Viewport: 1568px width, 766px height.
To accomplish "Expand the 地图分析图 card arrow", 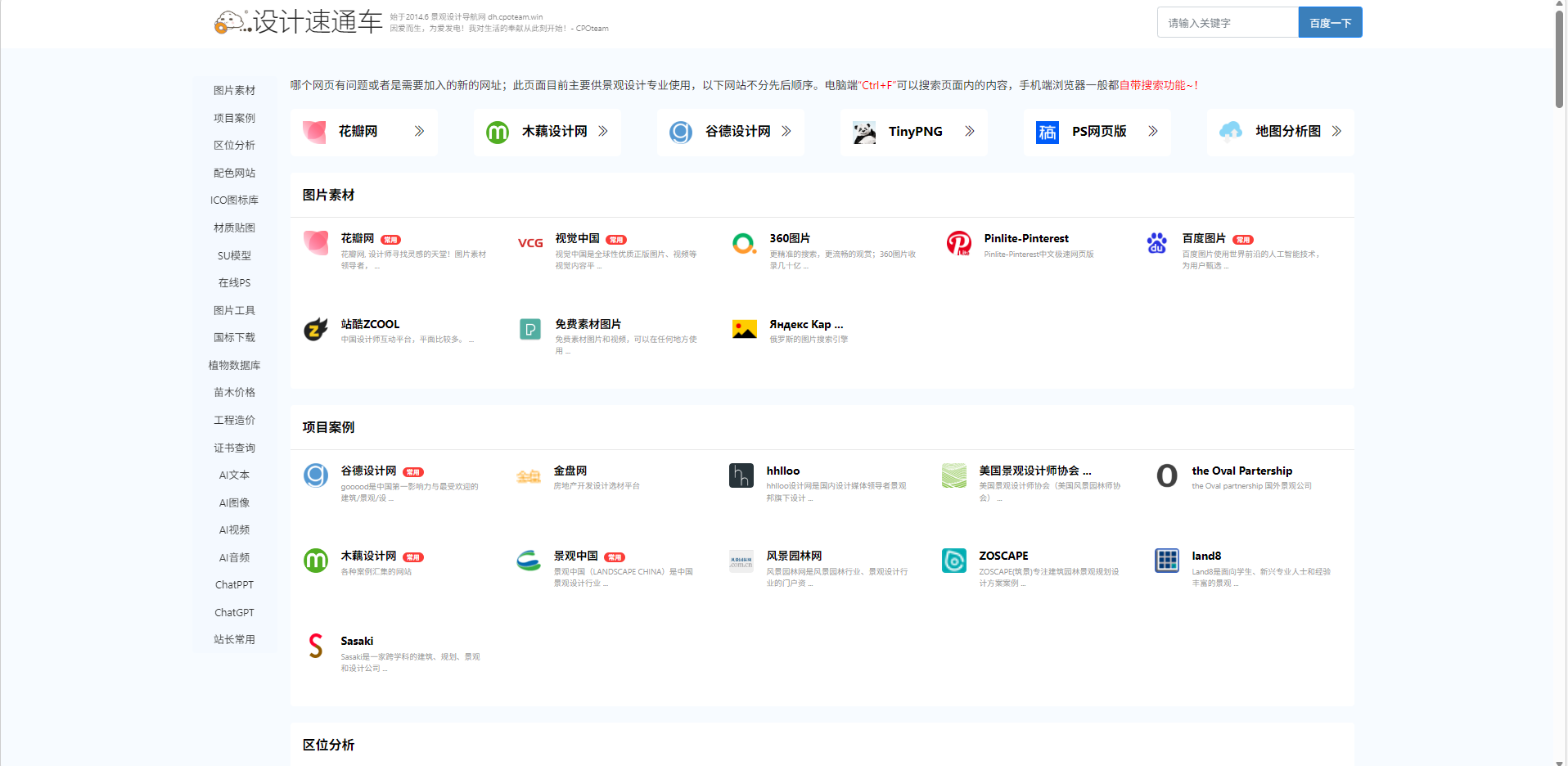I will point(1336,131).
